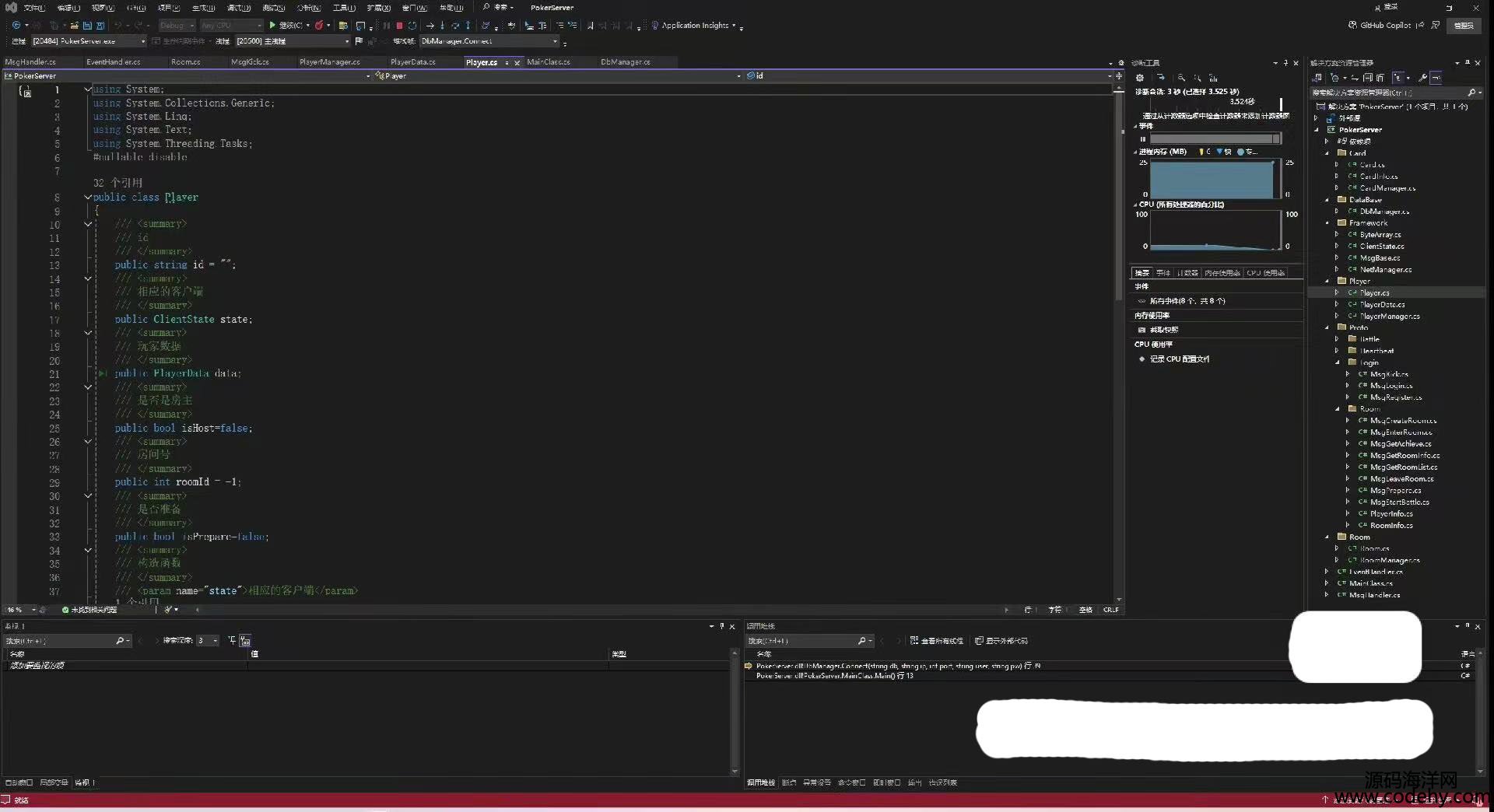Click the no issues found status indicator
This screenshot has width=1494, height=812.
point(89,610)
